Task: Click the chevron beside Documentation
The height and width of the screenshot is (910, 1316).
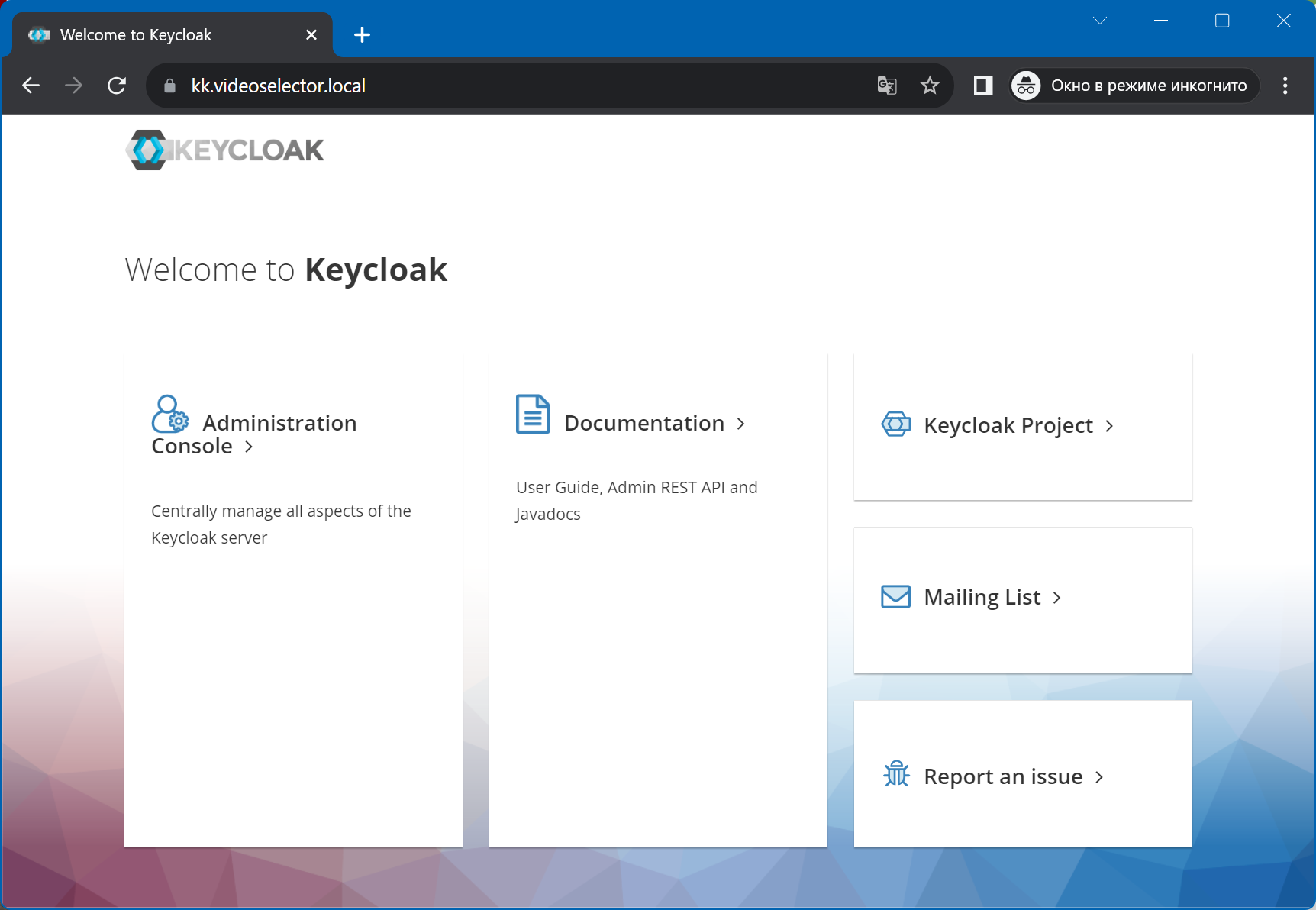Action: (740, 424)
